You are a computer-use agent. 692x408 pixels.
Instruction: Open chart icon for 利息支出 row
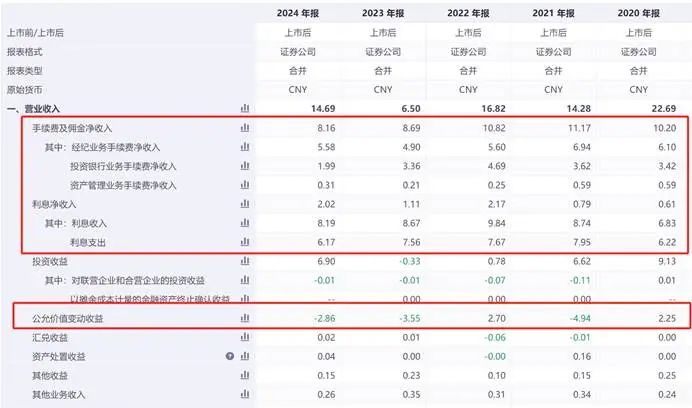245,242
